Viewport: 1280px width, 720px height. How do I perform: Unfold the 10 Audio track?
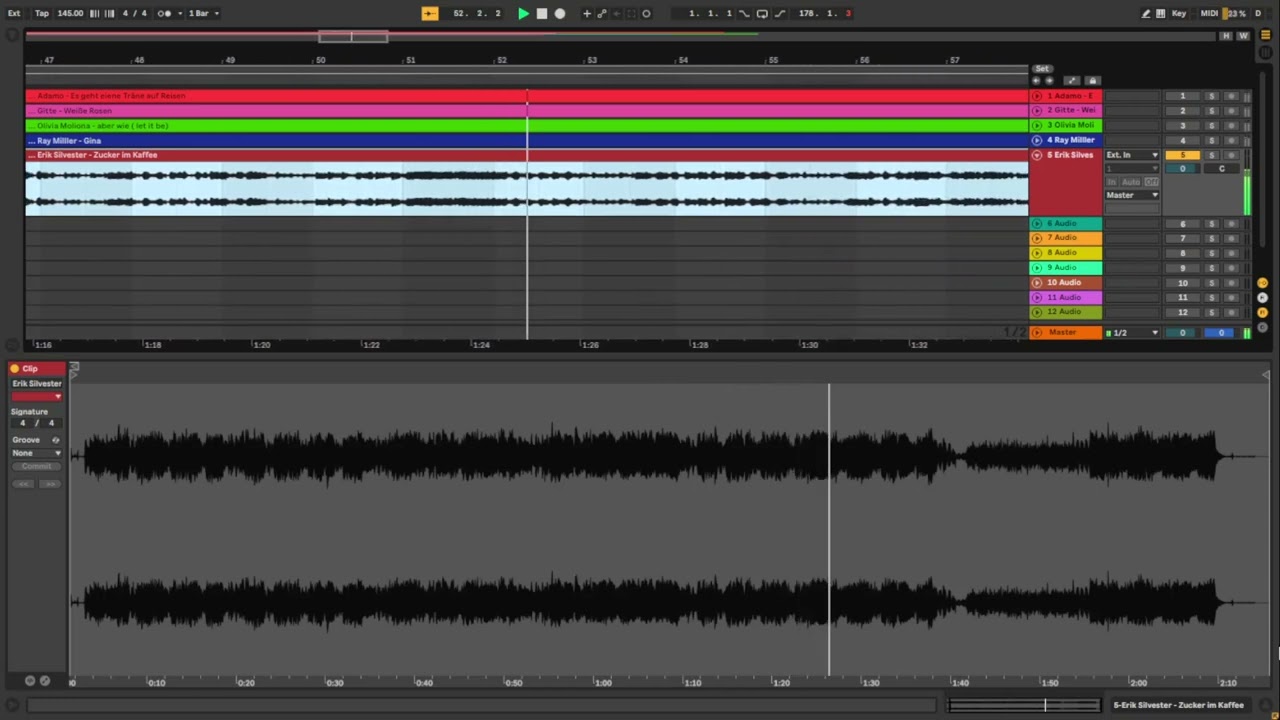click(1037, 282)
